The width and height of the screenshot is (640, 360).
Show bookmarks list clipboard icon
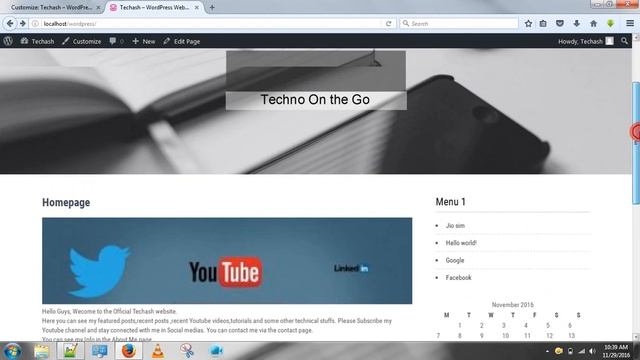tap(543, 24)
